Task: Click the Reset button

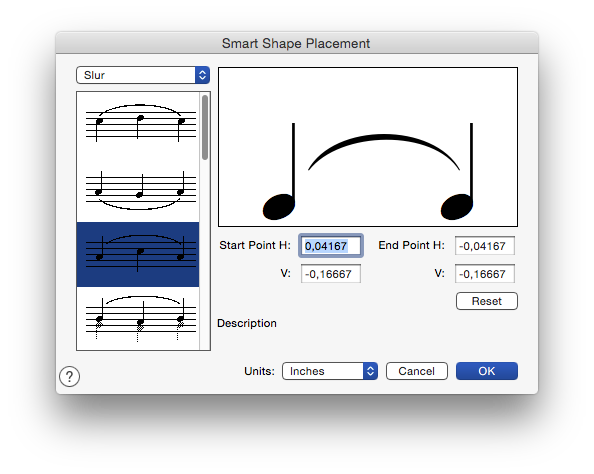Action: coord(487,301)
